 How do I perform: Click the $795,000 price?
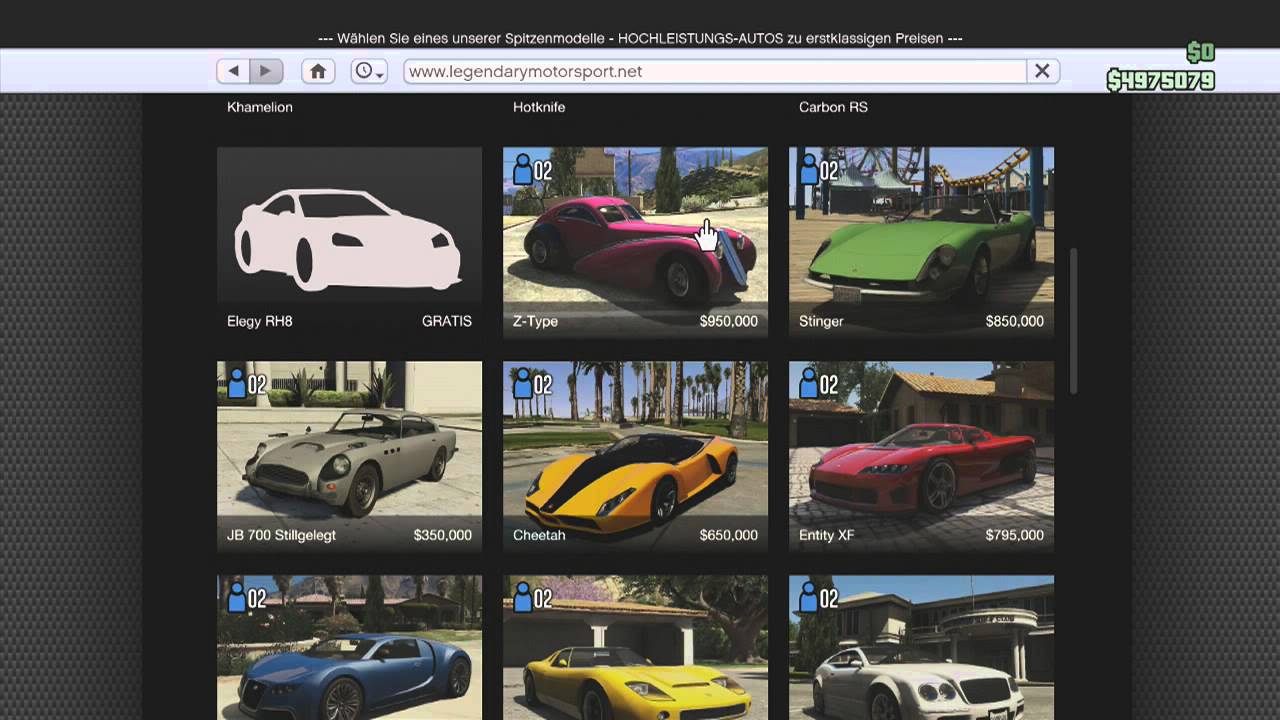tap(1015, 535)
